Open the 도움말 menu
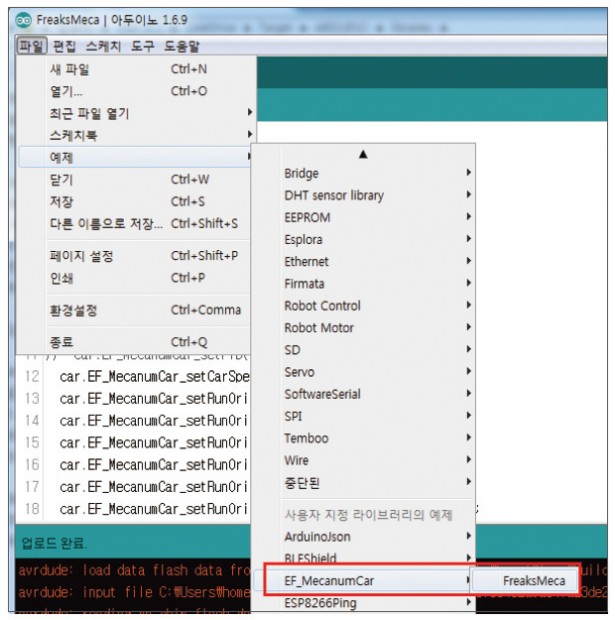The height and width of the screenshot is (620, 615). (182, 46)
